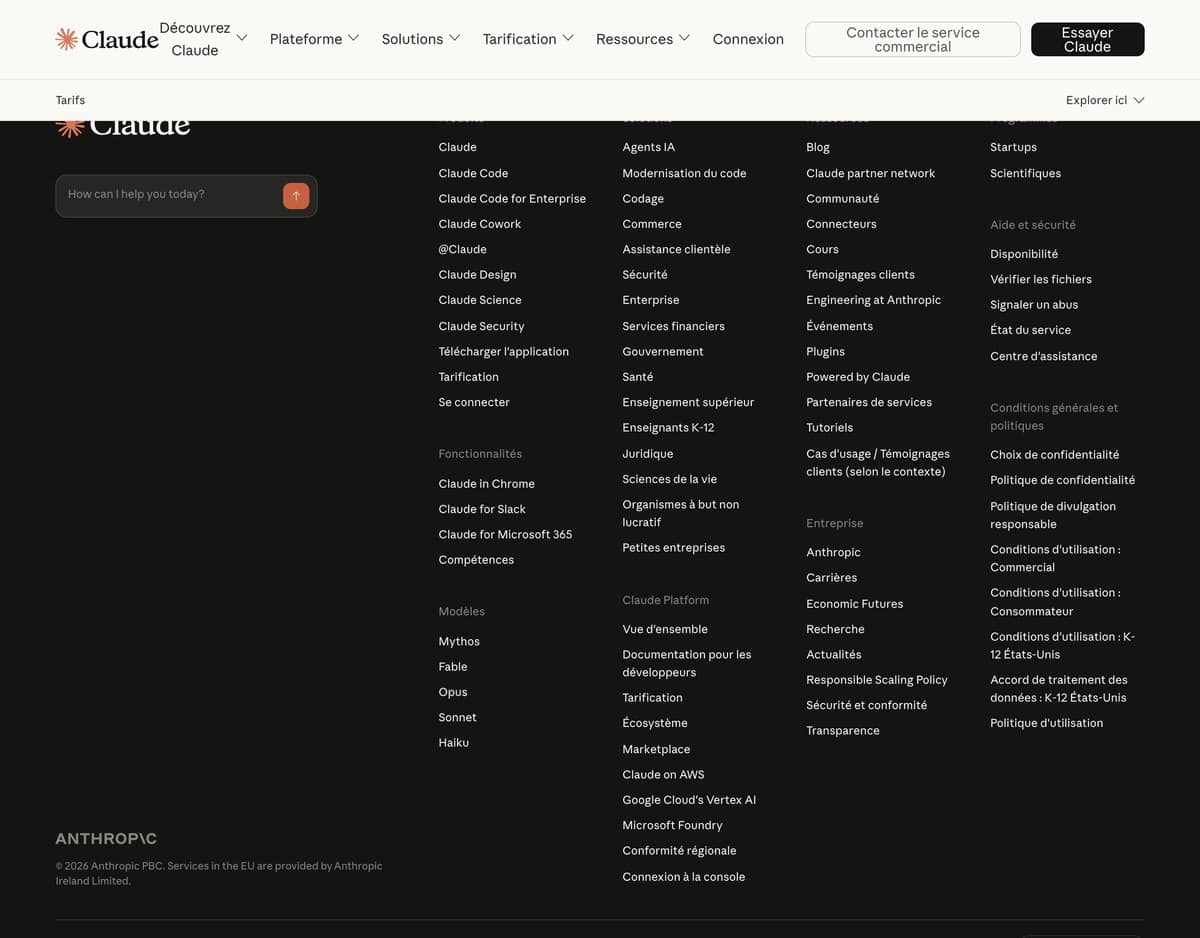Open Claude for Microsoft 365 link
Viewport: 1200px width, 938px height.
point(505,534)
